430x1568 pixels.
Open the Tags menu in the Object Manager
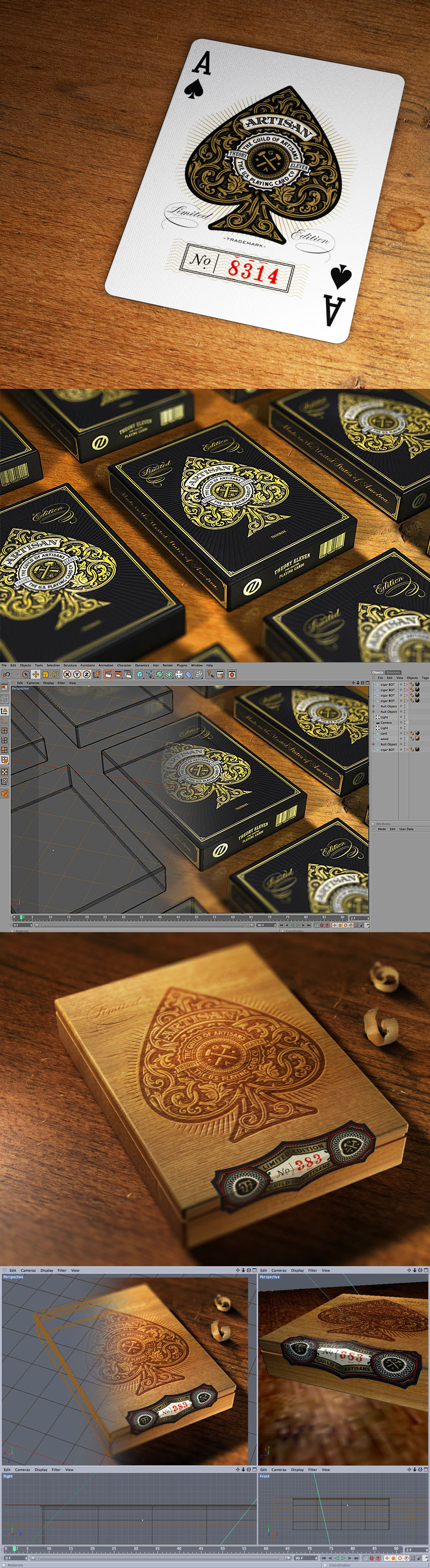click(x=425, y=678)
